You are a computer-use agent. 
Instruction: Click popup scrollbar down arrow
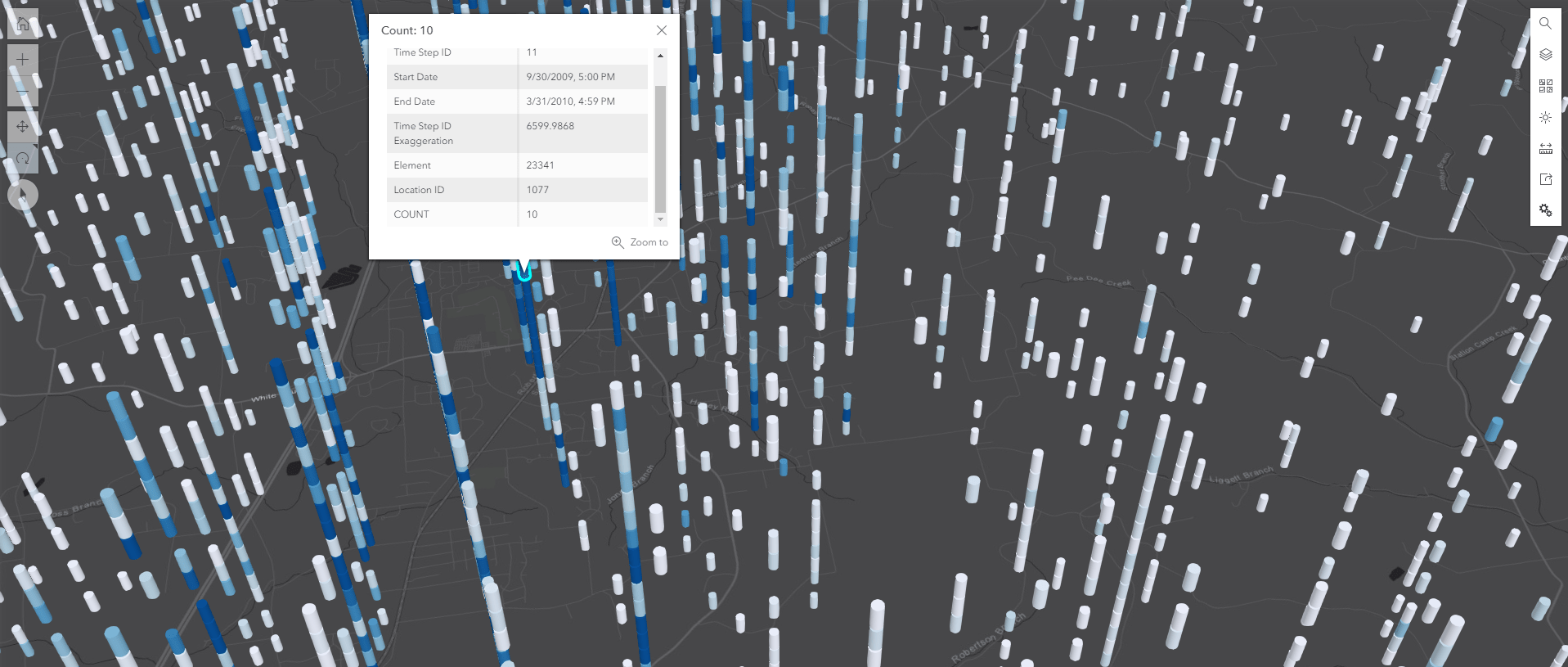(x=661, y=219)
